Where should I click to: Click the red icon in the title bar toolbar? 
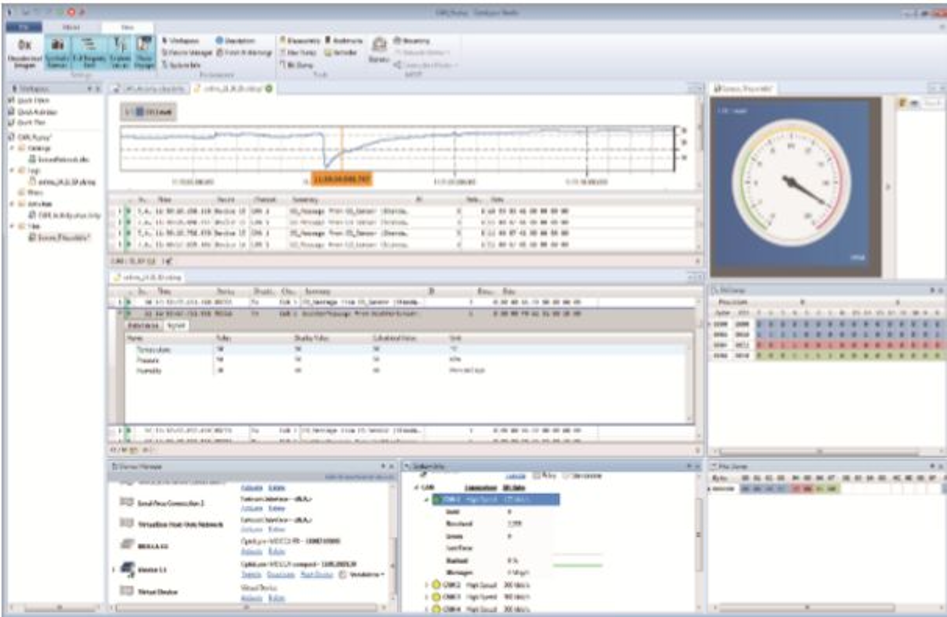pyautogui.click(x=71, y=12)
